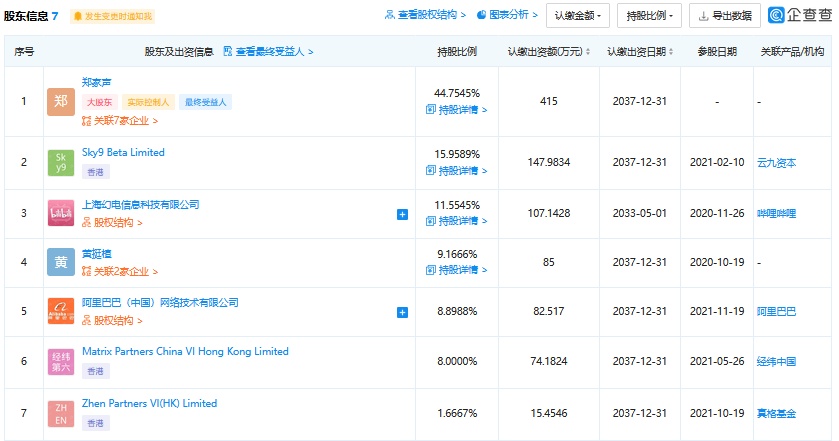This screenshot has width=839, height=441.
Task: Expand 阿里巴巴 row with plus icon
Action: click(402, 312)
